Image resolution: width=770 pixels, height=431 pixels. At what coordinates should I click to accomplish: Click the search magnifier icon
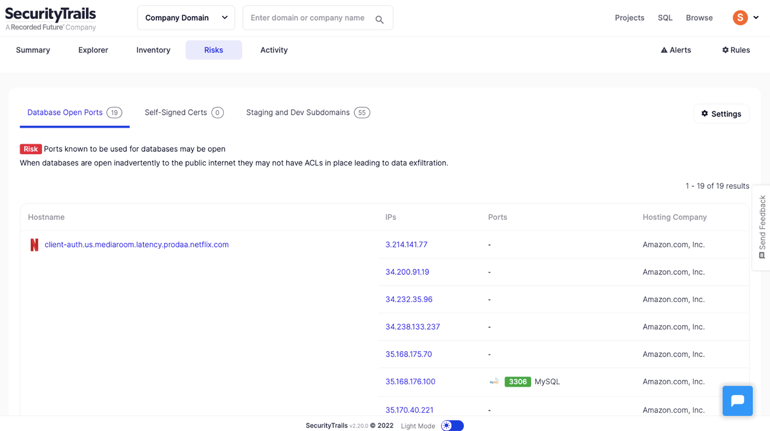pyautogui.click(x=379, y=20)
